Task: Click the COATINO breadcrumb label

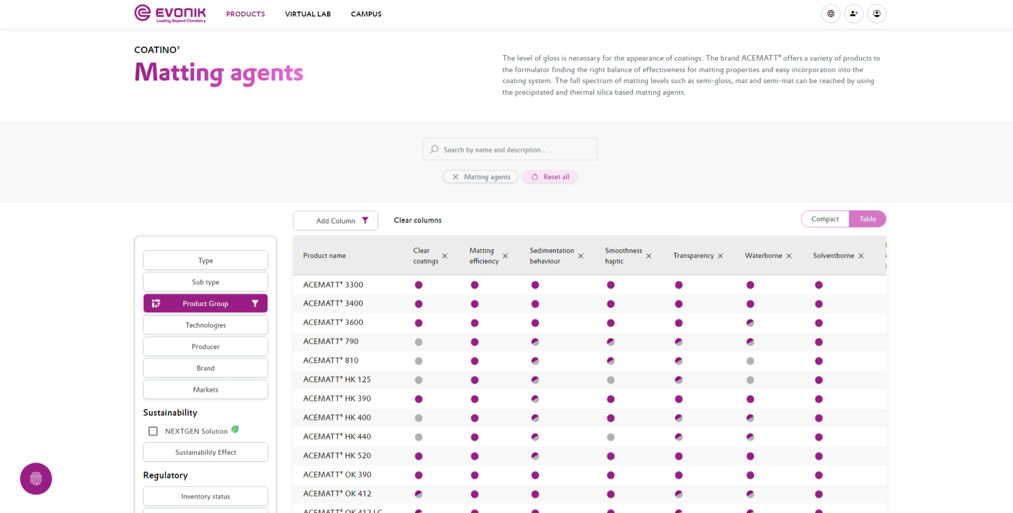Action: click(x=156, y=50)
